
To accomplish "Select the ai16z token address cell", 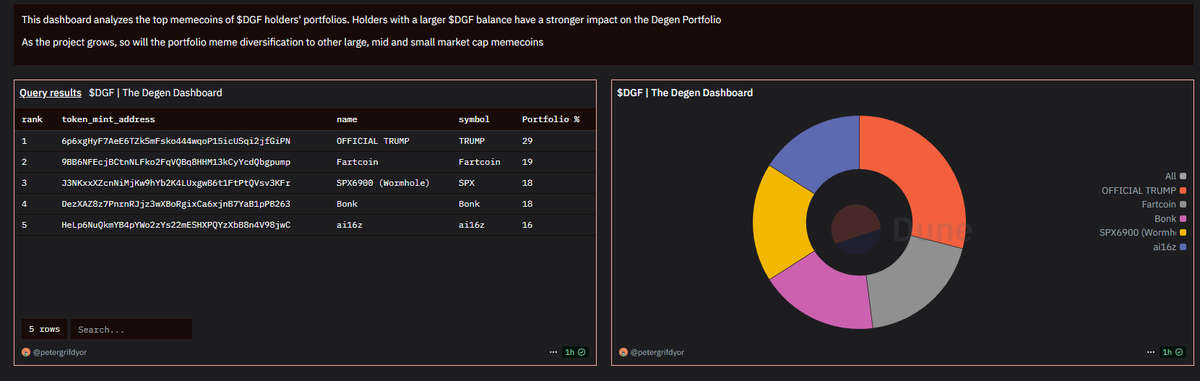I will 176,225.
